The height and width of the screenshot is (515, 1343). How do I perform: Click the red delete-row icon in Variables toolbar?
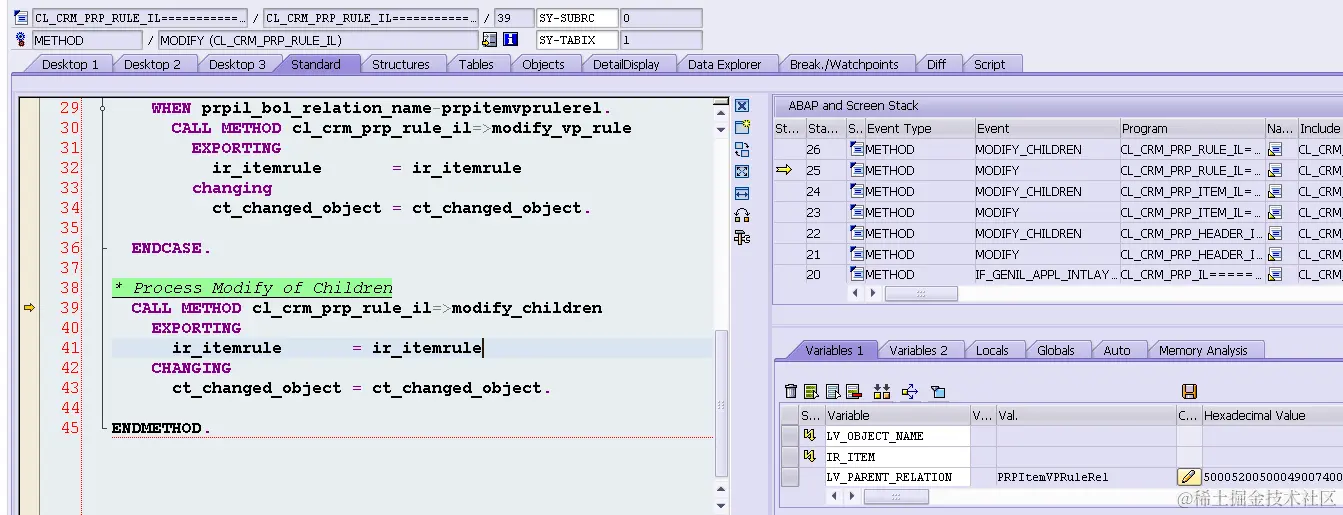[853, 391]
